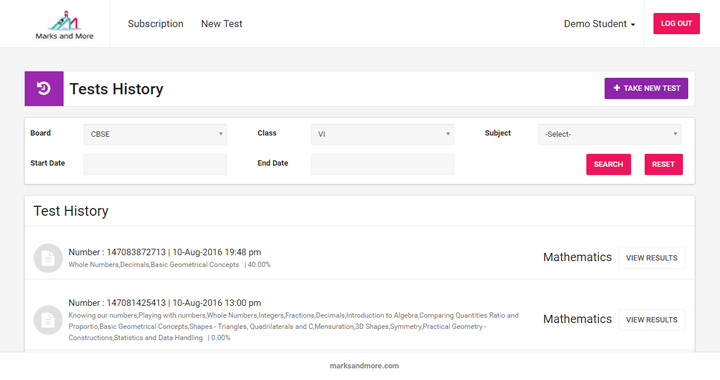Focus the Start Date input field
Image resolution: width=720 pixels, height=380 pixels.
pos(155,164)
